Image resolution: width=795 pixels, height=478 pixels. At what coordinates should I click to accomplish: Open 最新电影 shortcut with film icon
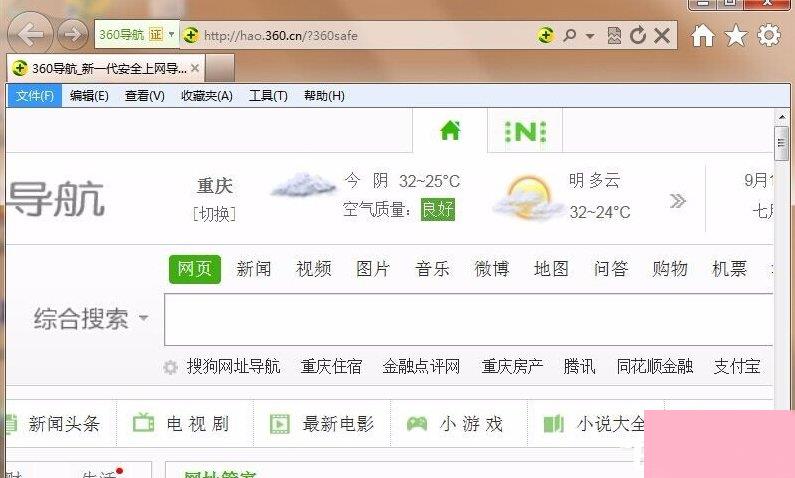[322, 424]
